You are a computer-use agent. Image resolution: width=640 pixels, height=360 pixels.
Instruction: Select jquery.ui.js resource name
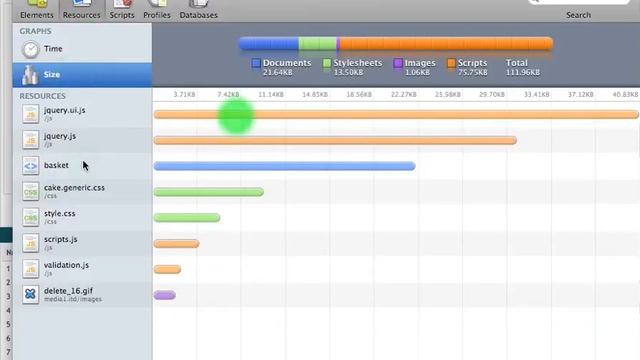point(64,110)
